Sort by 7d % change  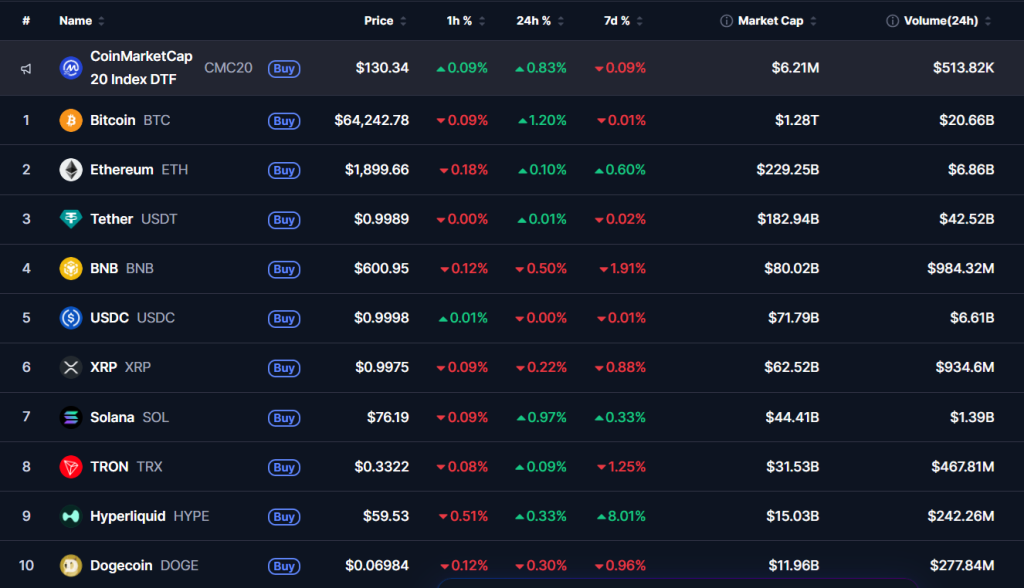(623, 21)
